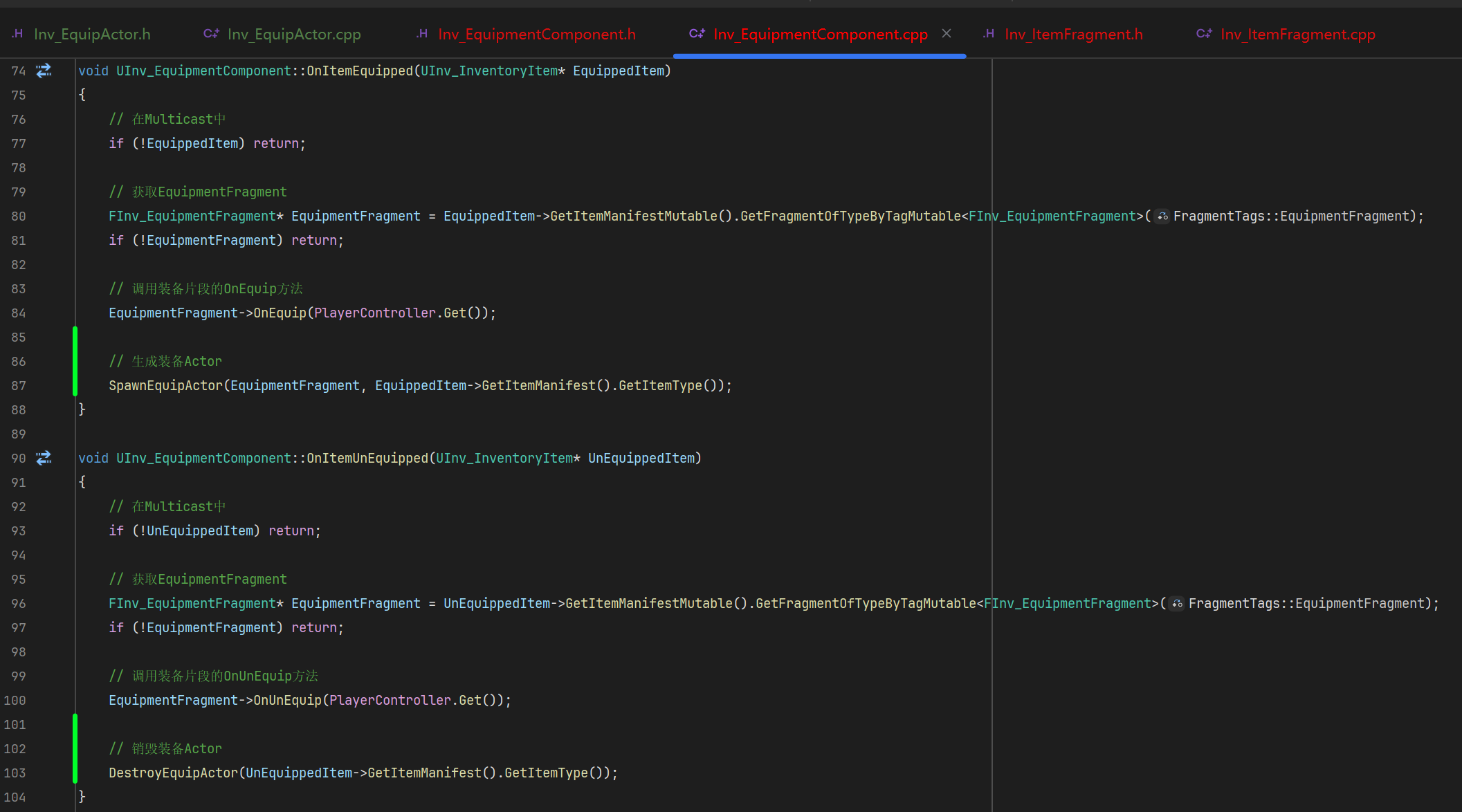This screenshot has width=1462, height=812.
Task: Open the Inv_EquipActor.cpp tab
Action: pos(293,34)
